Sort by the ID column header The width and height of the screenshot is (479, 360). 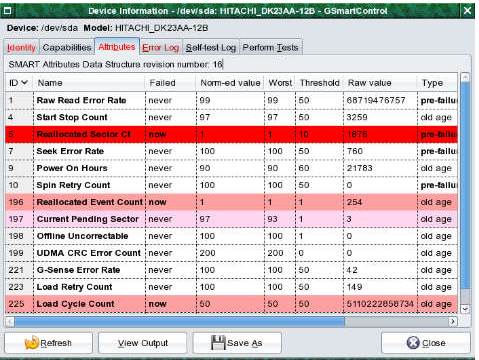[x=19, y=83]
